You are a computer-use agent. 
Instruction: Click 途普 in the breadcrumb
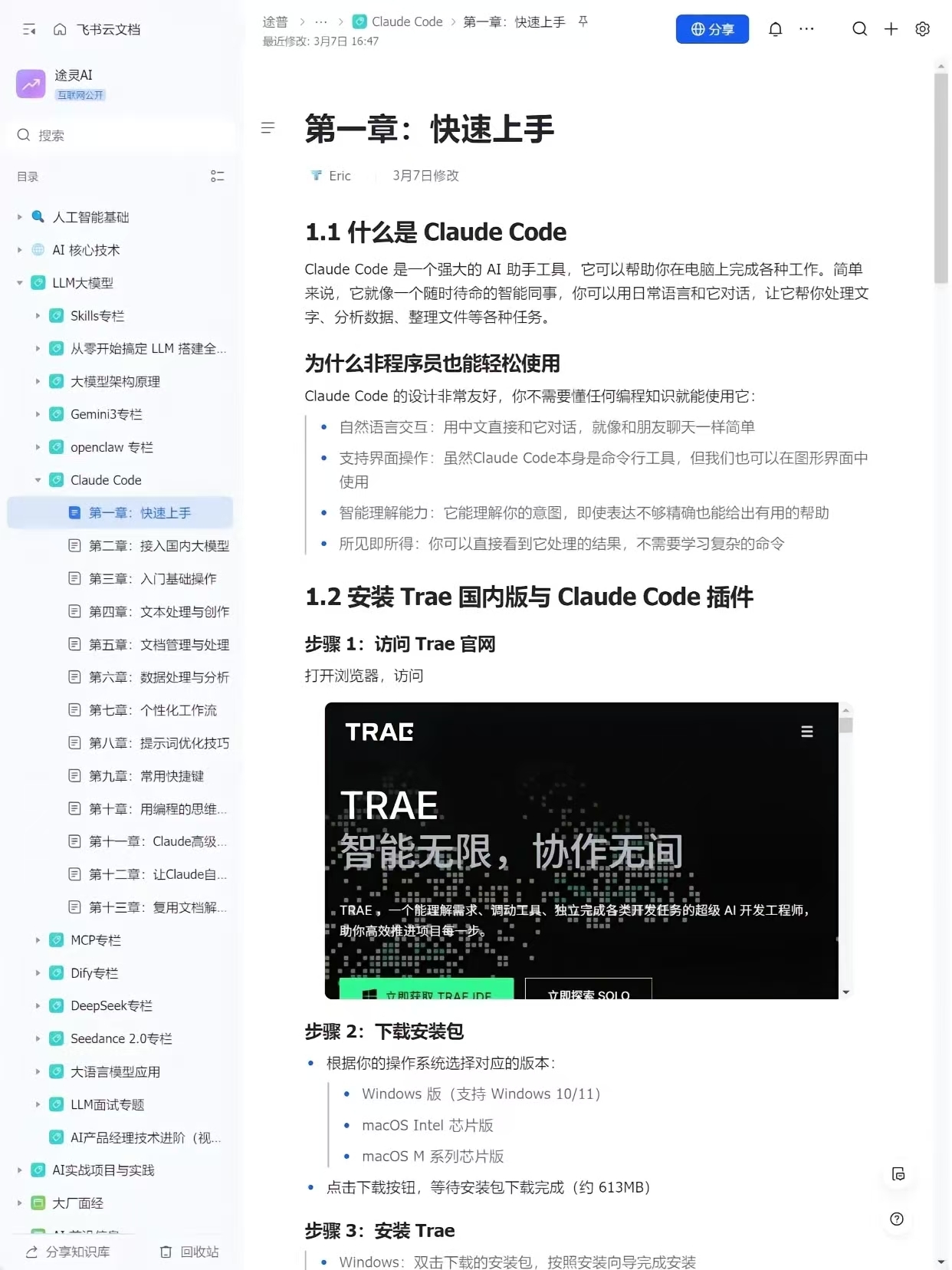click(x=275, y=21)
